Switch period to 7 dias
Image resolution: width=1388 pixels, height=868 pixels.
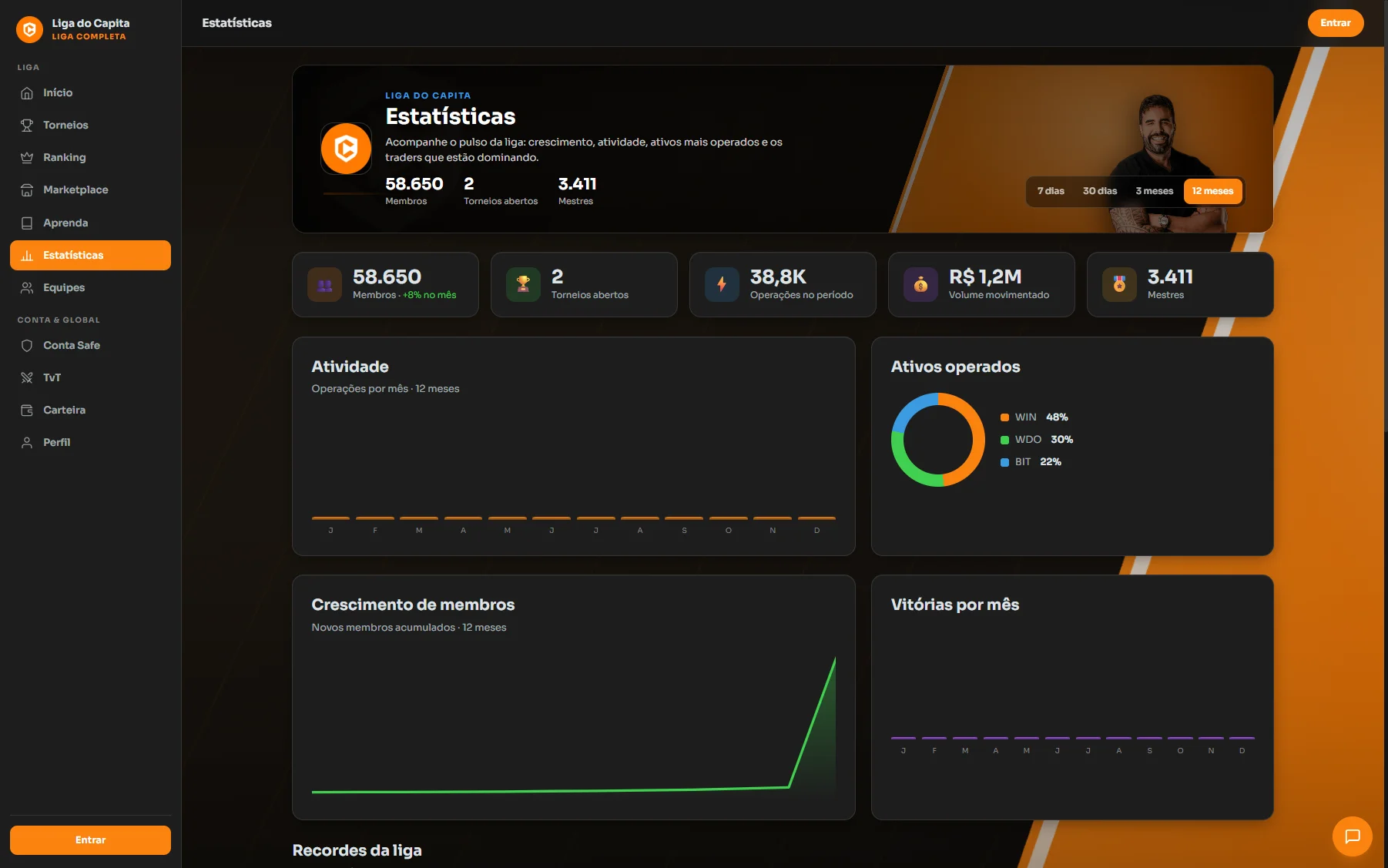[x=1051, y=191]
